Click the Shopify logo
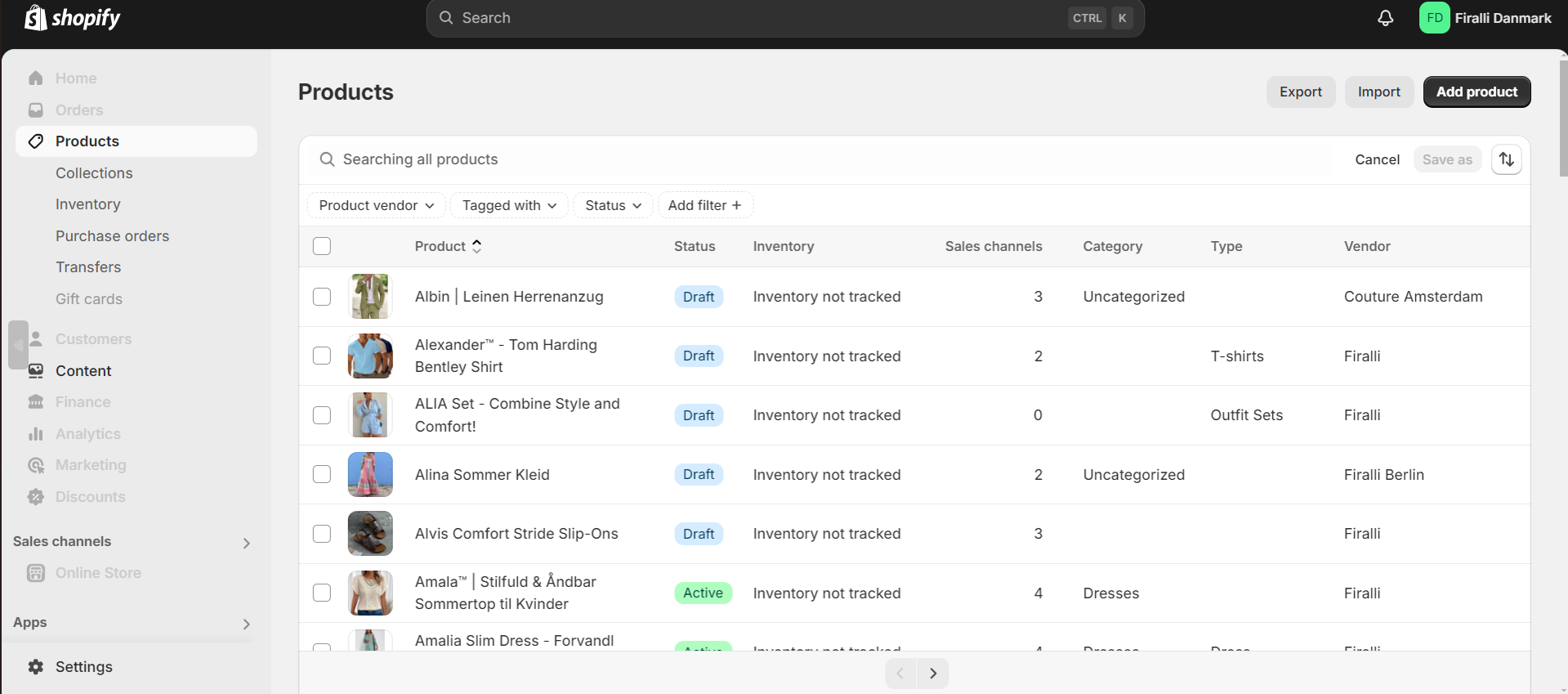 [72, 18]
